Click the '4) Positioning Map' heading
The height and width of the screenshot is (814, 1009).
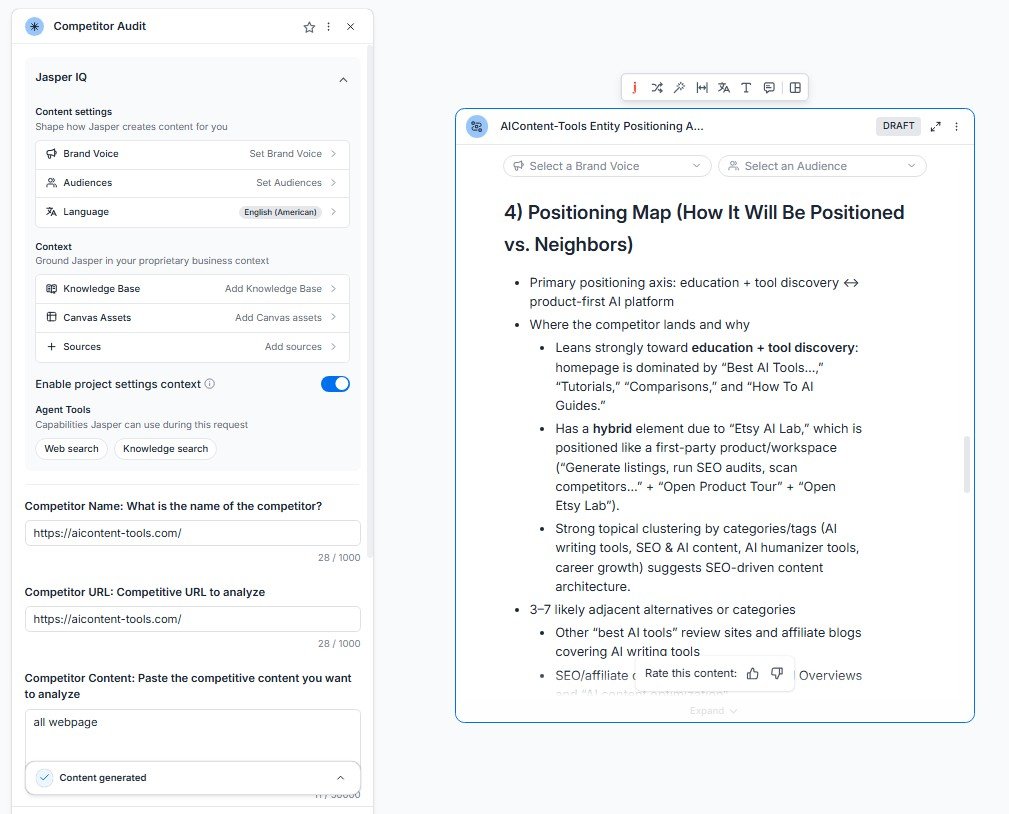pyautogui.click(x=704, y=228)
